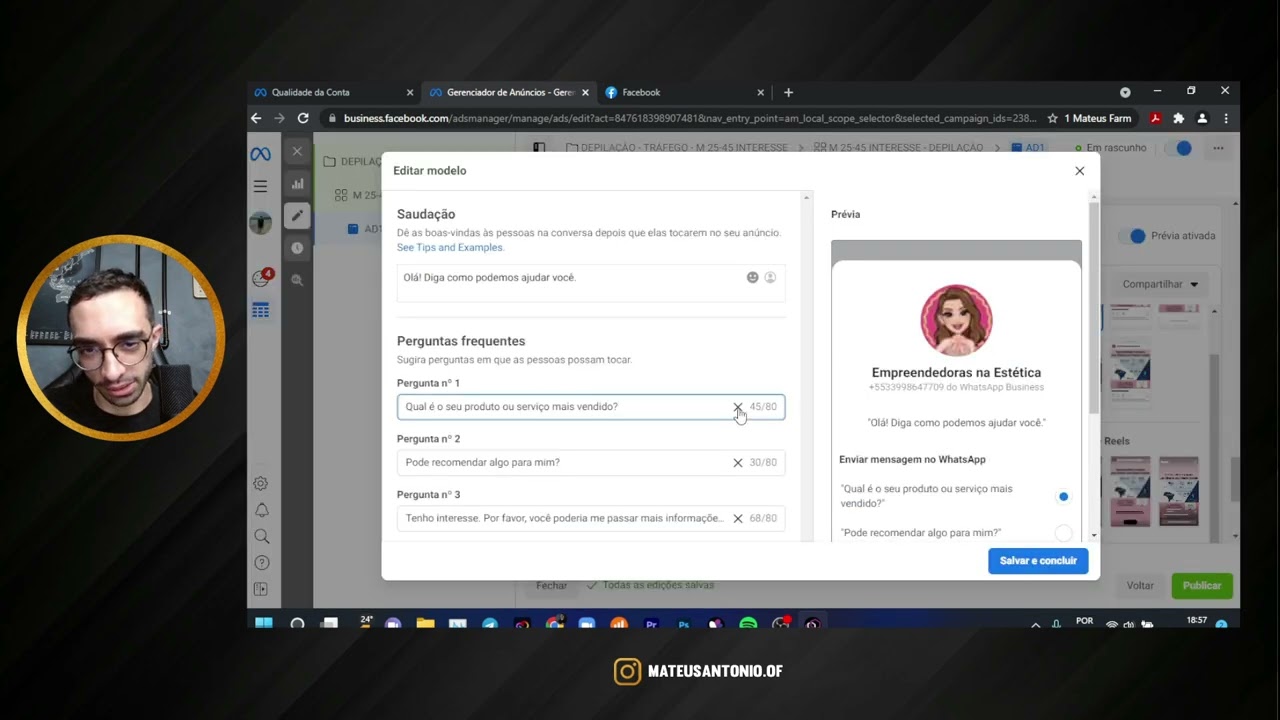This screenshot has height=720, width=1280.
Task: Select DEPILAÇÃO campaign folder in tree
Action: 351,161
